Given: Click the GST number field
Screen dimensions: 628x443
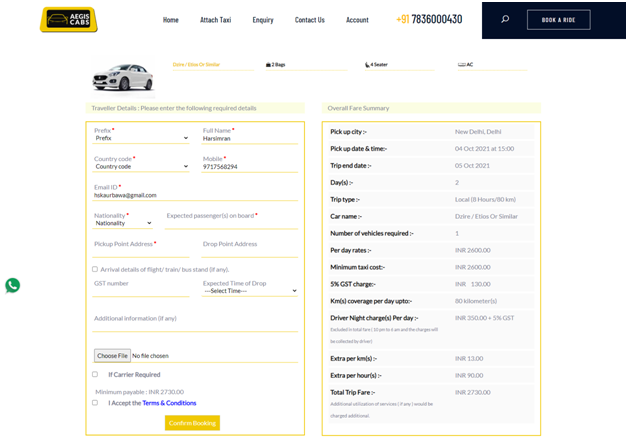Looking at the screenshot, I should [141, 292].
